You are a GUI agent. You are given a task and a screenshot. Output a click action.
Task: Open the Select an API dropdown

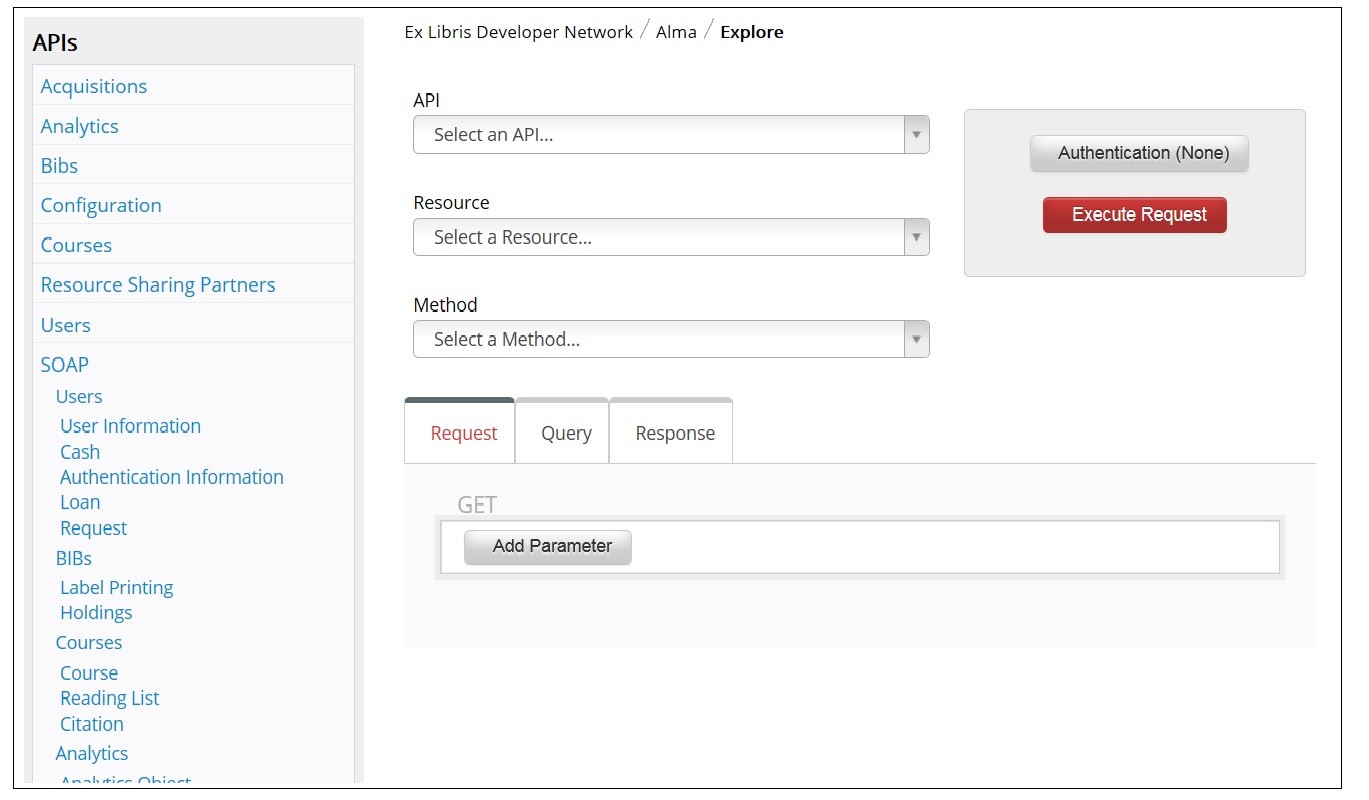(671, 135)
